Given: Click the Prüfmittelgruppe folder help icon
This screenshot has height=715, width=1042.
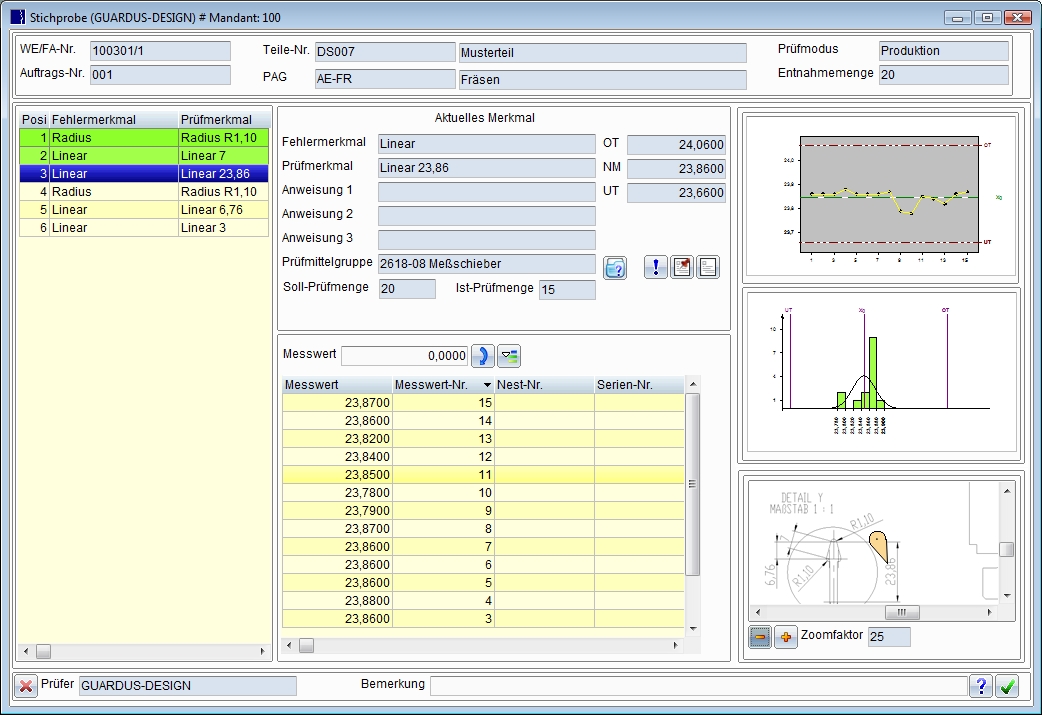Looking at the screenshot, I should tap(615, 267).
